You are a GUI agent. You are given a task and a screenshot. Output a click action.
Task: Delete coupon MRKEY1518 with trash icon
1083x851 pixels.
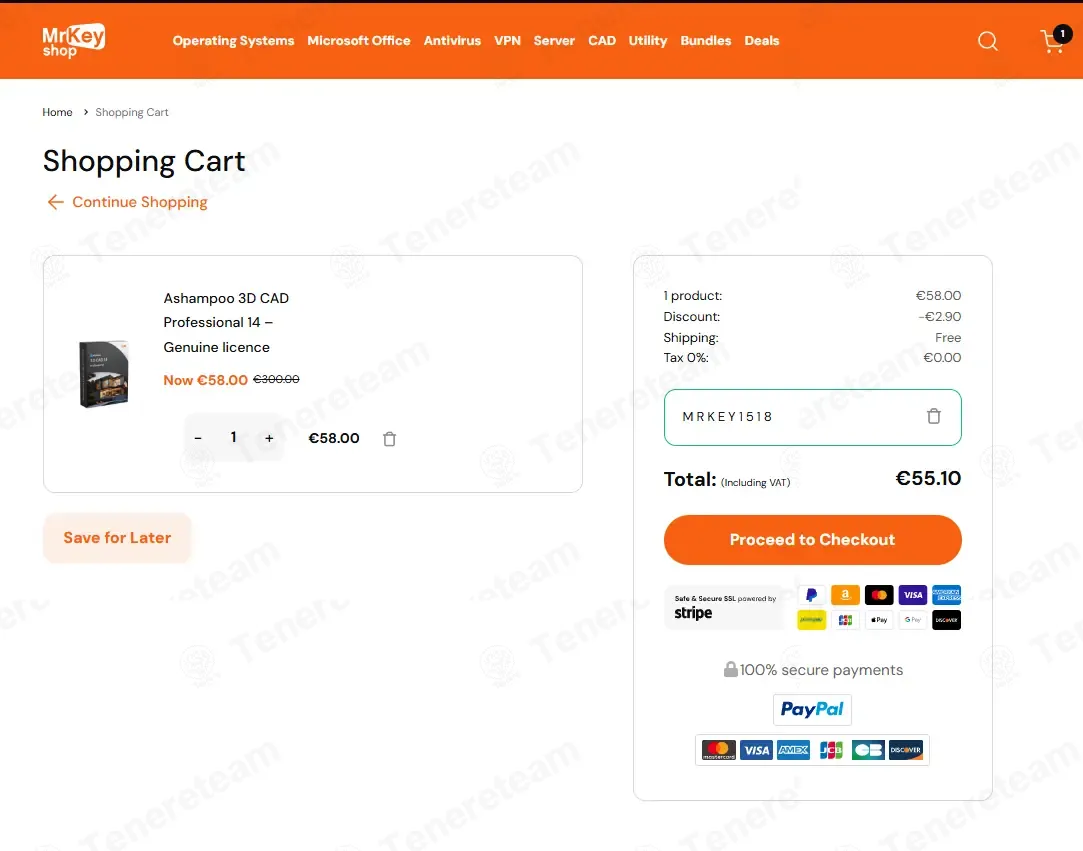point(934,416)
